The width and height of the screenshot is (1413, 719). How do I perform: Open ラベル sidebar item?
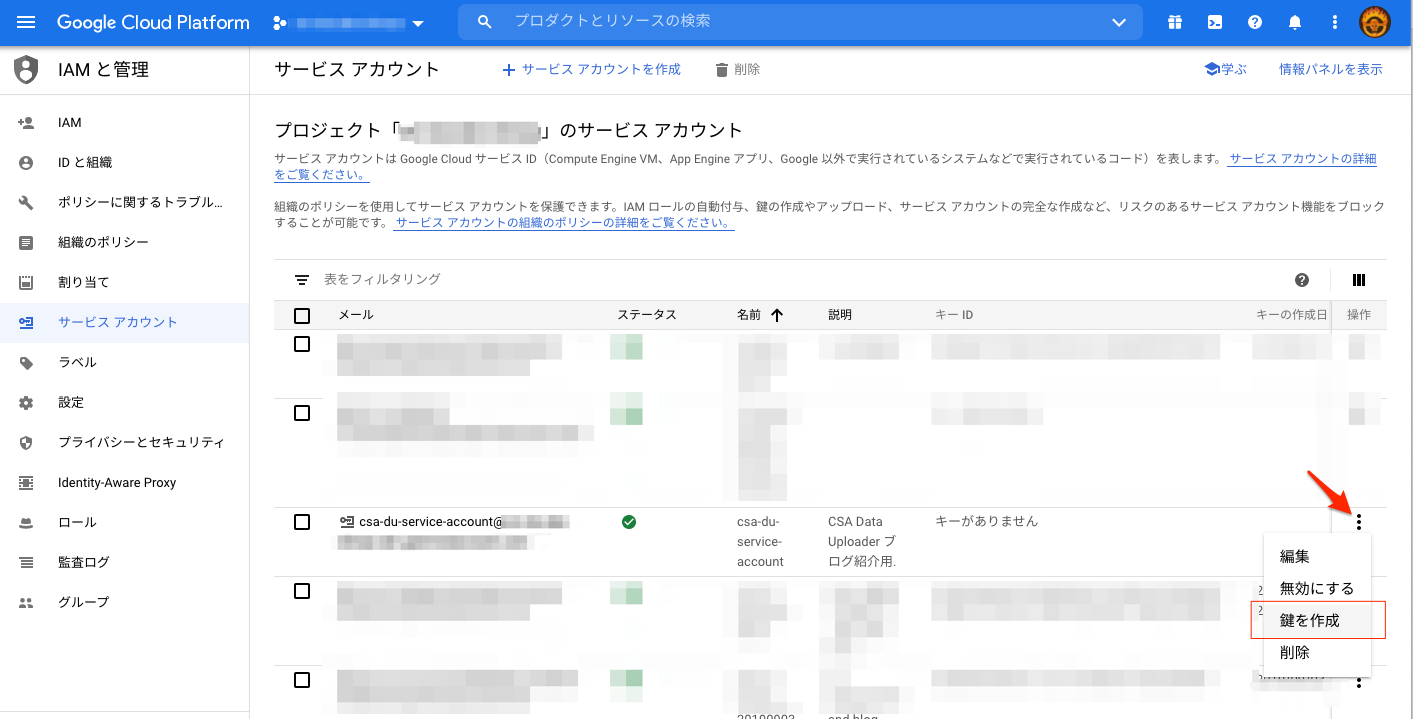point(124,362)
